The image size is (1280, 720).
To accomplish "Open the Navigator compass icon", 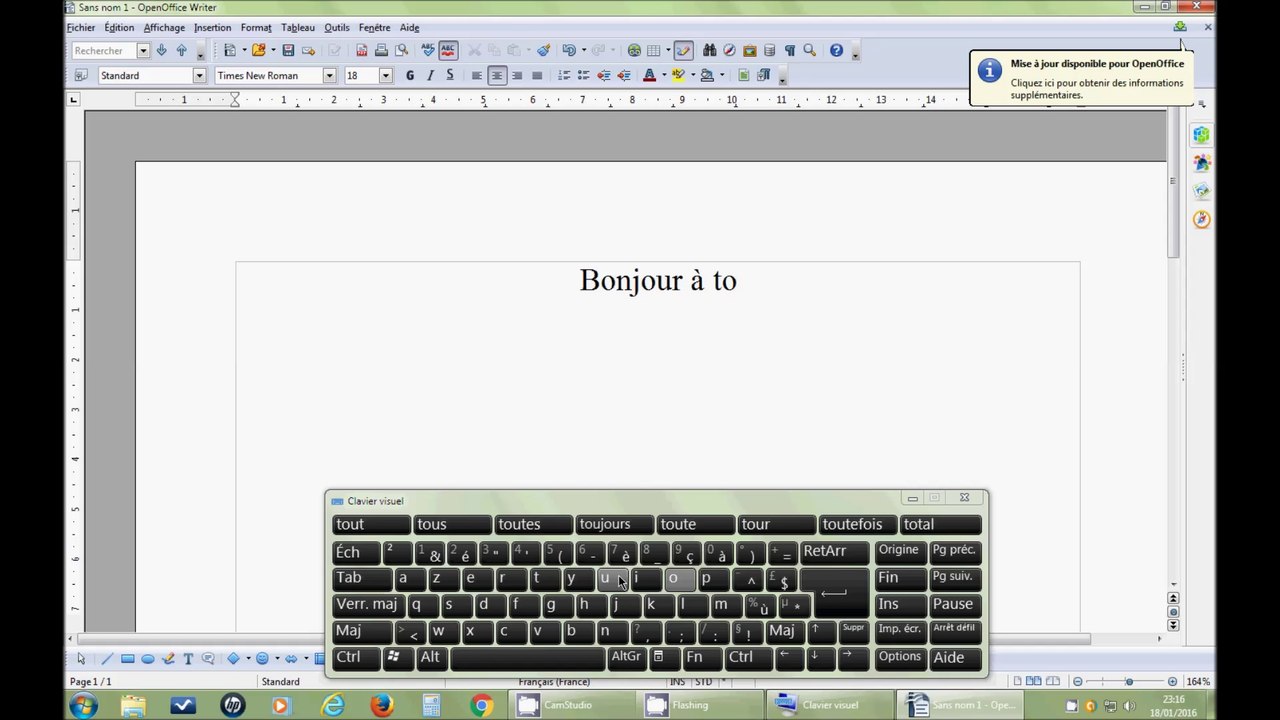I will tap(729, 50).
